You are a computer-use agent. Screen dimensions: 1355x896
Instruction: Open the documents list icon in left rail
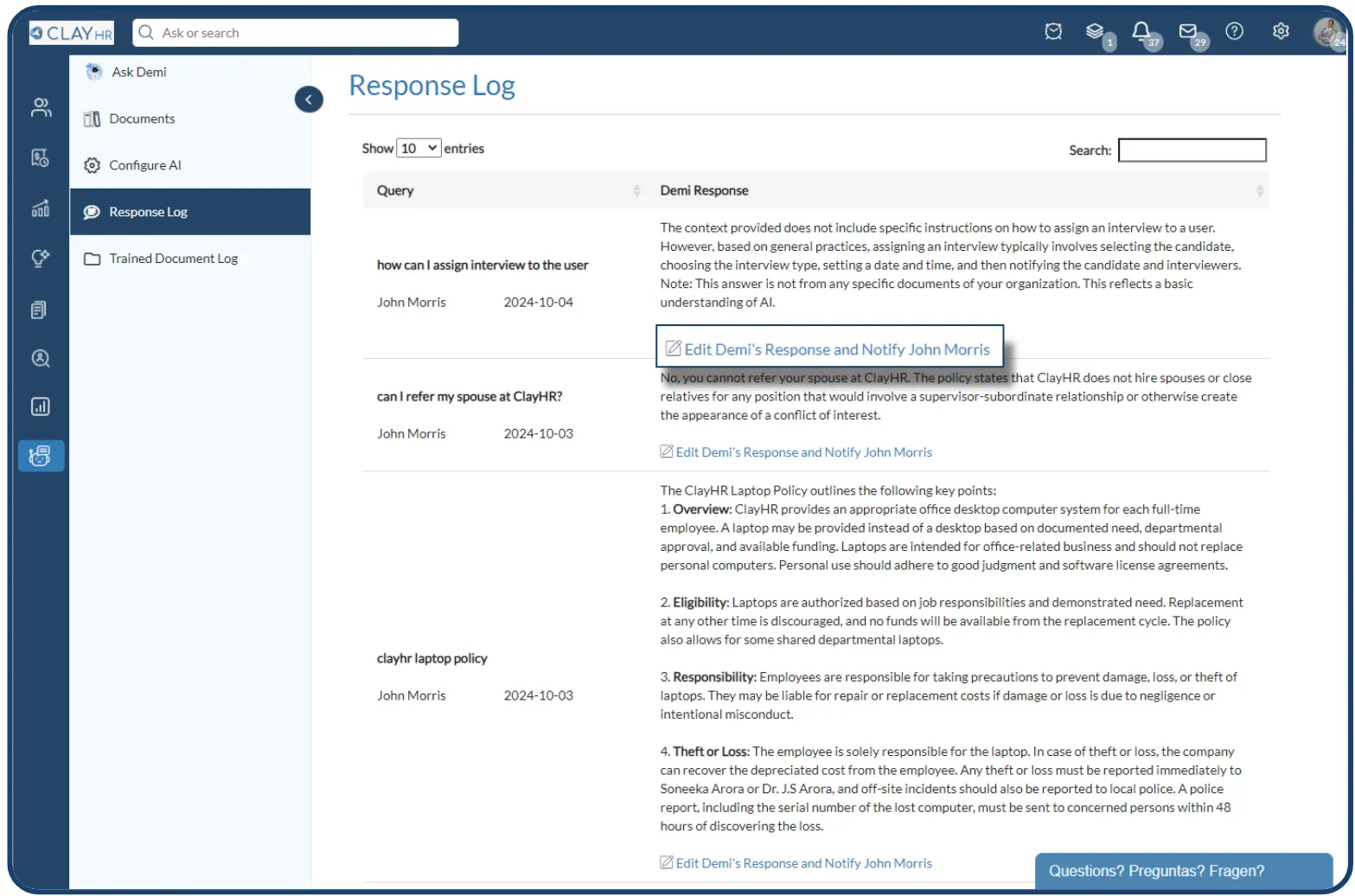click(x=39, y=310)
